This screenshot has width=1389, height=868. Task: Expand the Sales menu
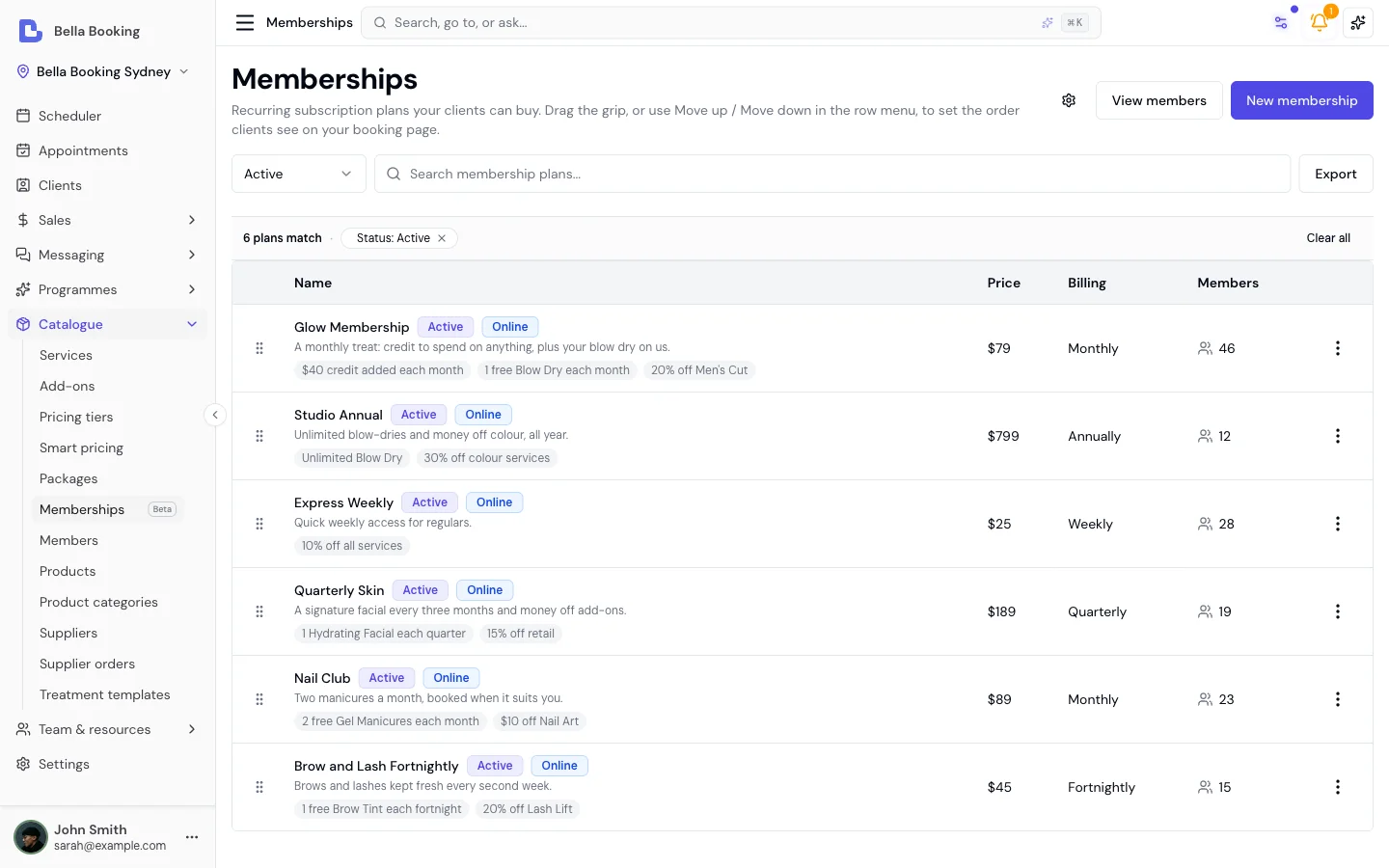[107, 220]
